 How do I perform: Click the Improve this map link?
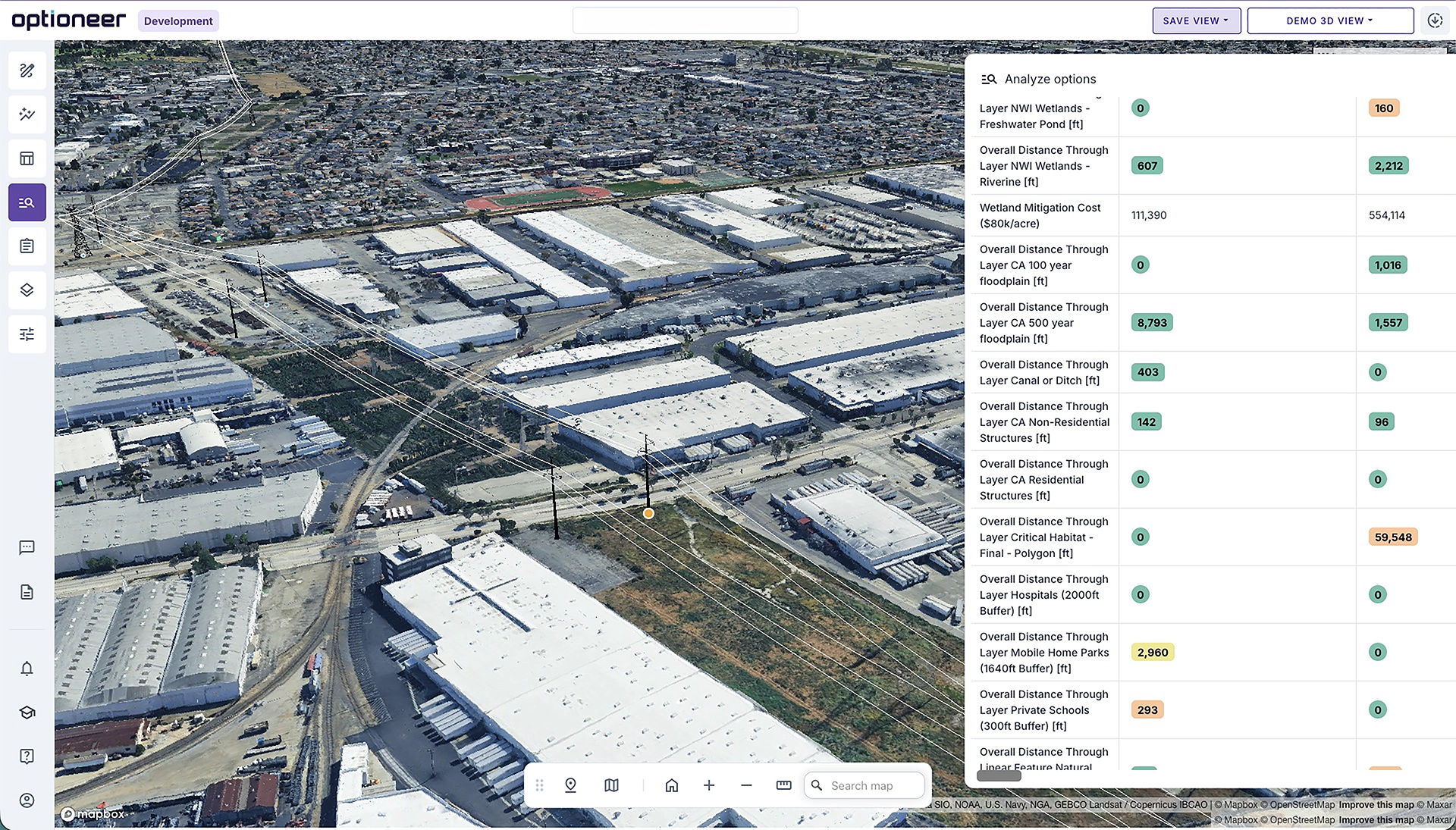coord(1376,805)
